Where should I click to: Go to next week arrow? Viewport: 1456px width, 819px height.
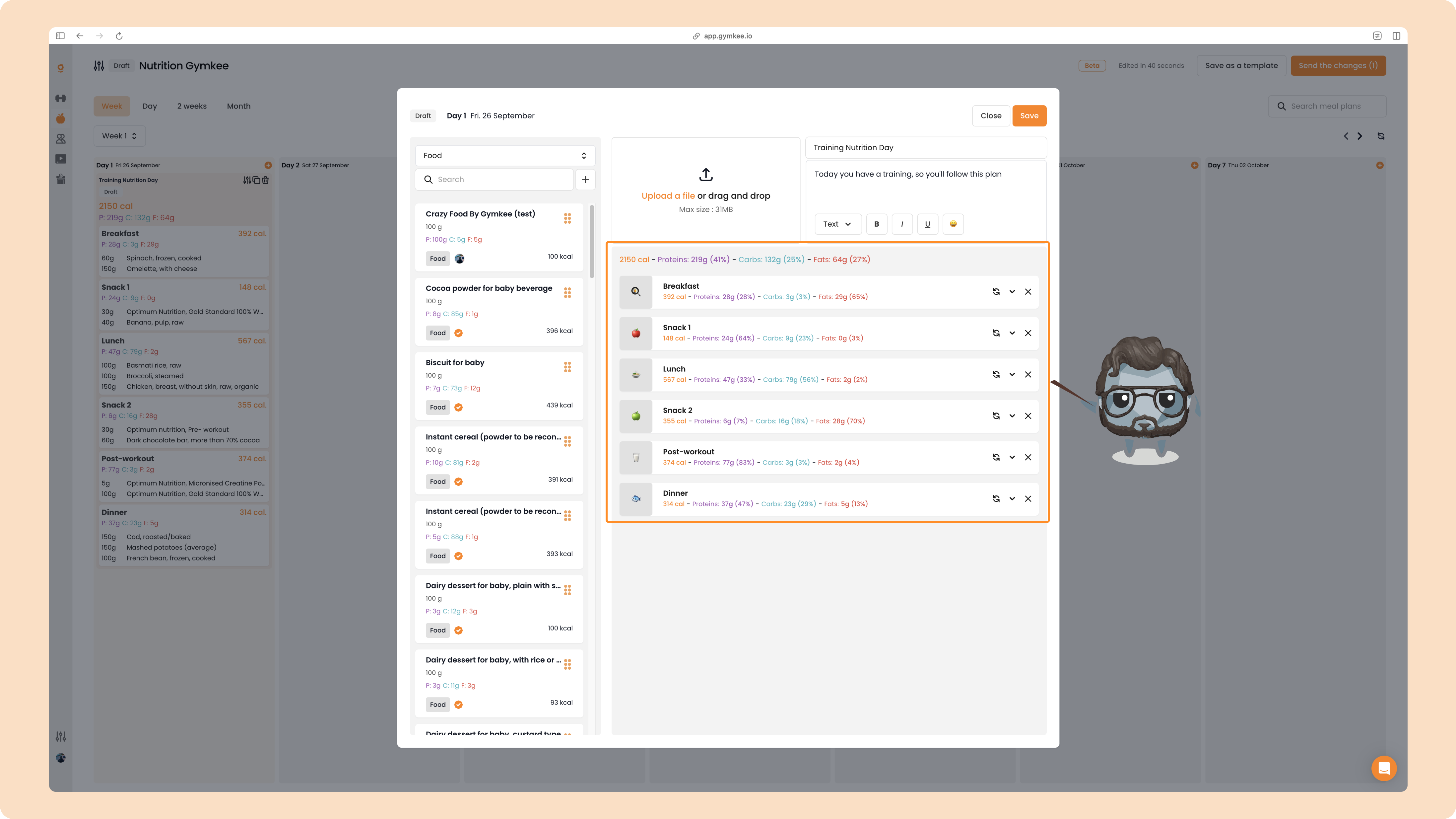point(1359,136)
